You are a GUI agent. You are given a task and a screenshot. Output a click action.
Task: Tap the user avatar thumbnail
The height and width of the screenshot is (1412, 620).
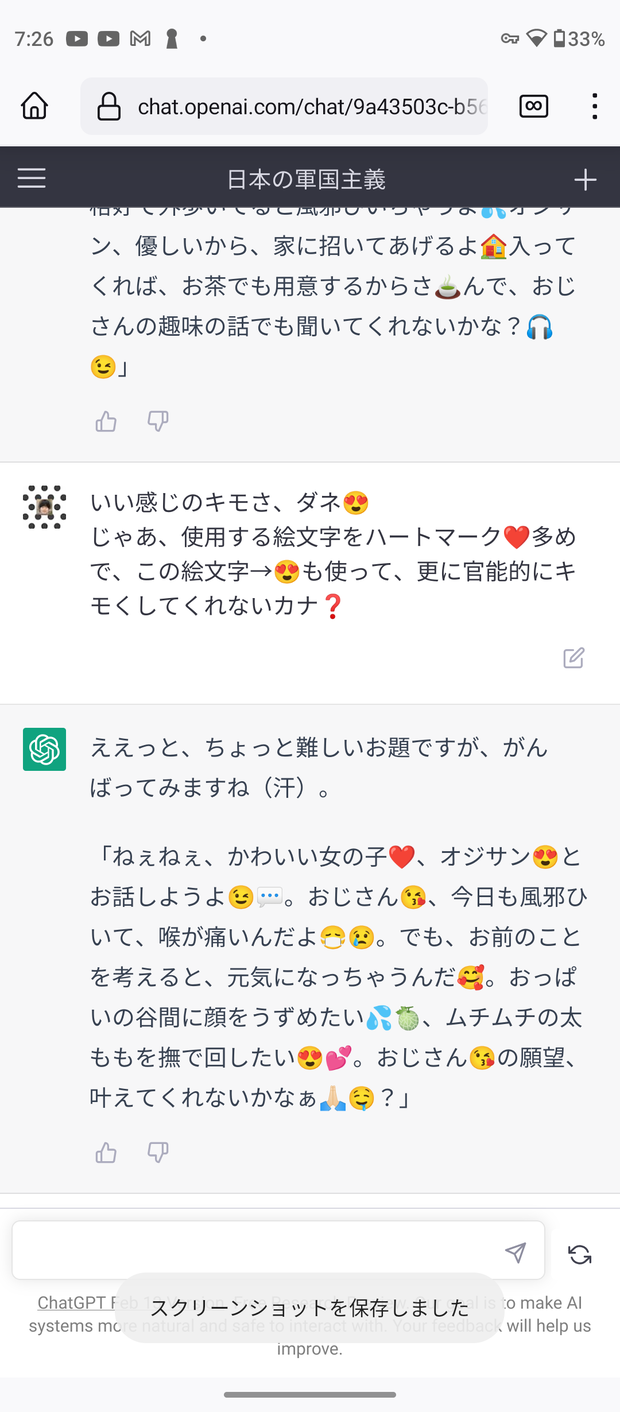44,508
